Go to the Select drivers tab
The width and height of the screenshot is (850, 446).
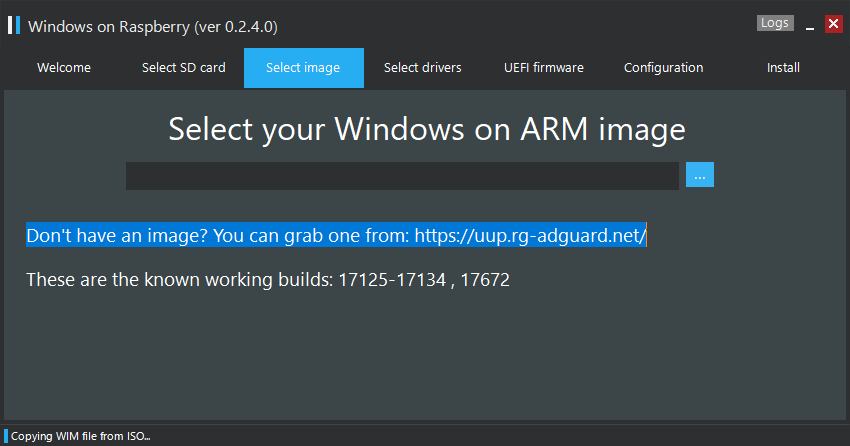(423, 68)
